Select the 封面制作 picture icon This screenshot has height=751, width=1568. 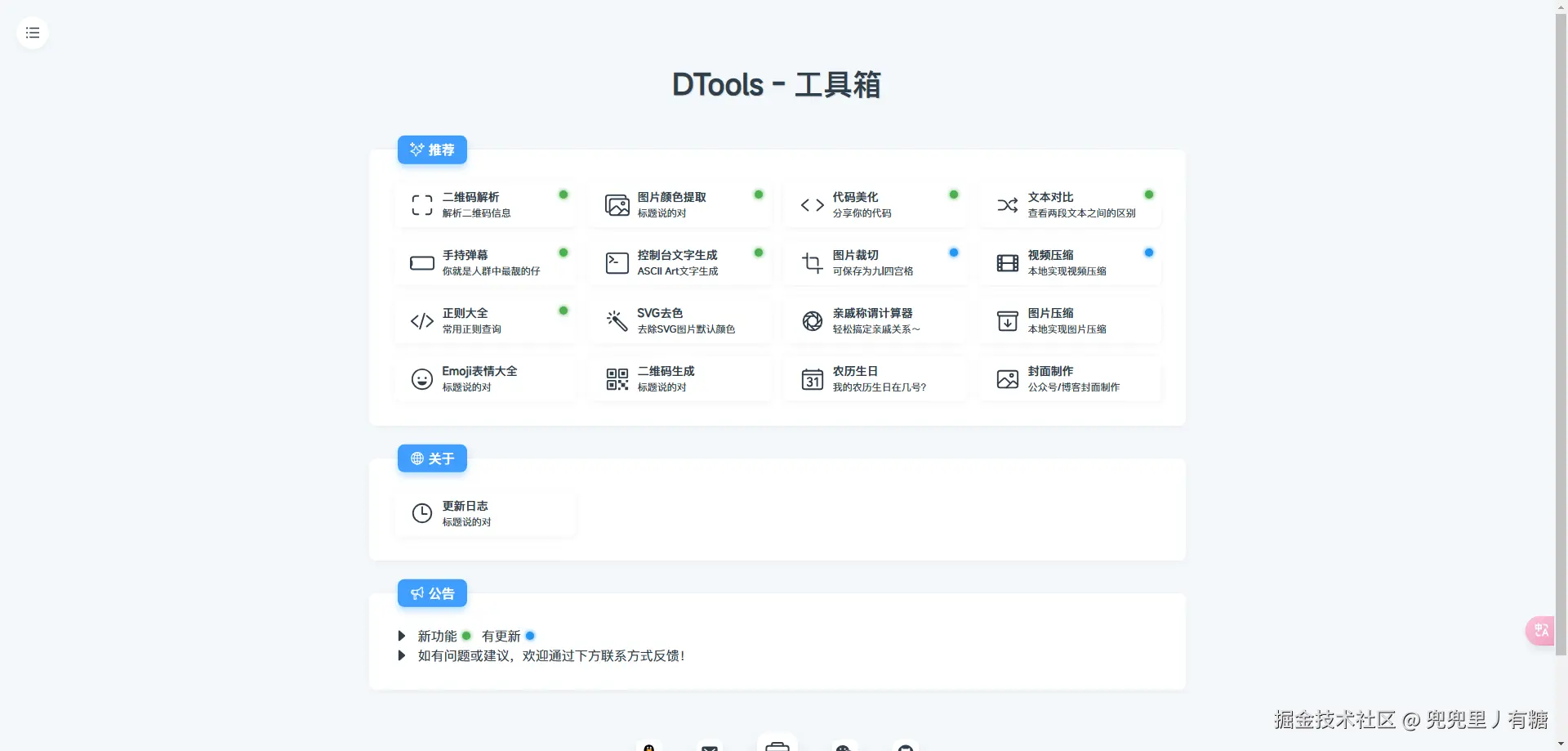click(x=1008, y=379)
